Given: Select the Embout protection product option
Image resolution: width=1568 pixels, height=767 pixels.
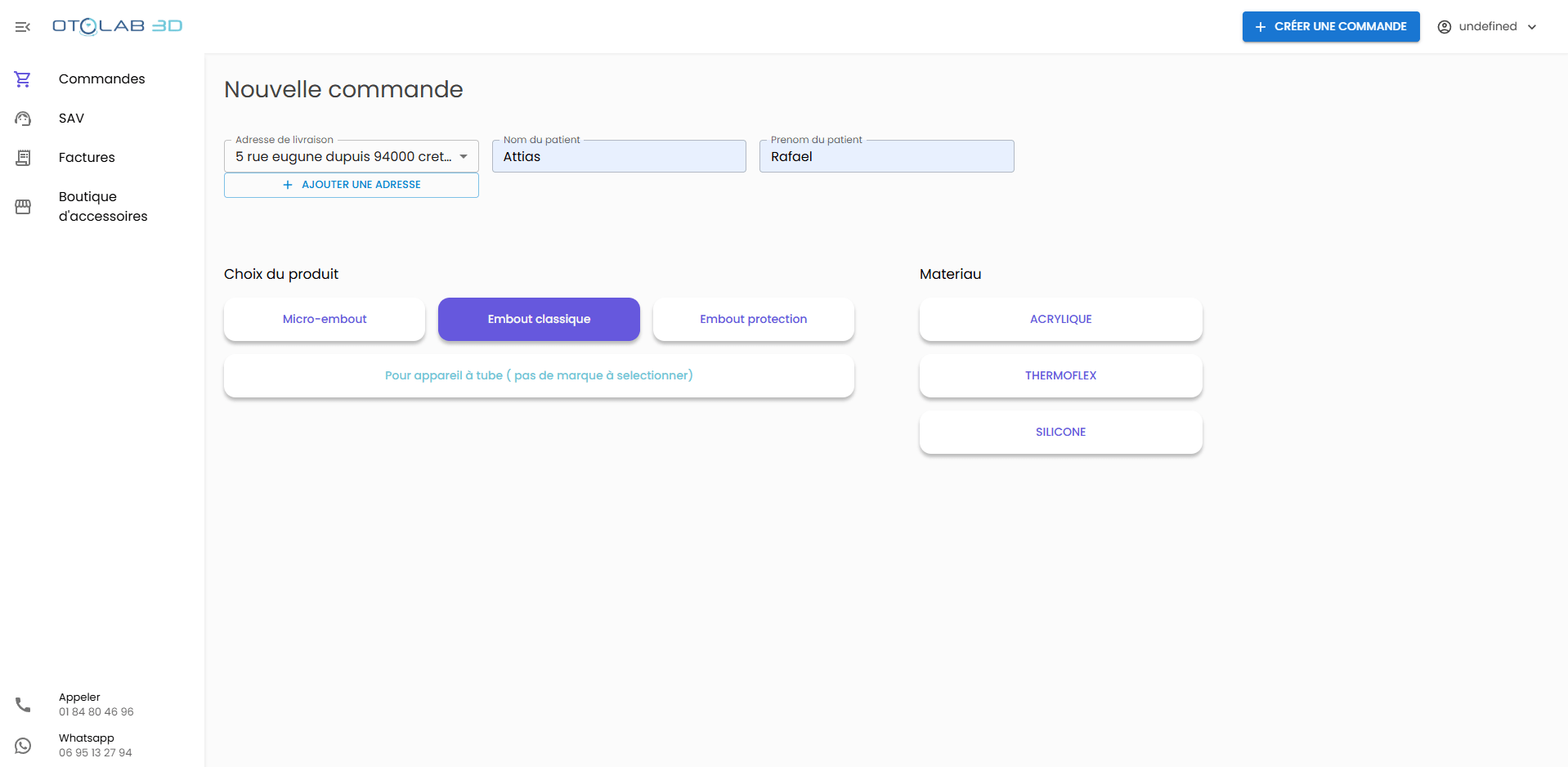Looking at the screenshot, I should tap(753, 319).
